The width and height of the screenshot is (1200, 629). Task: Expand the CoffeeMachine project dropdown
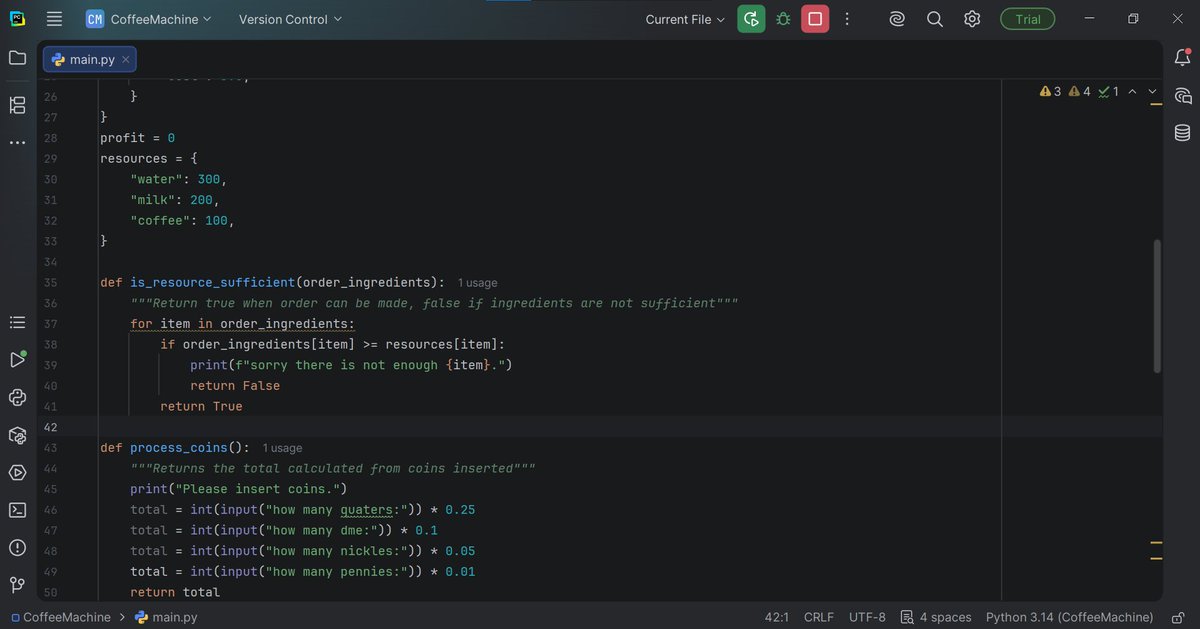(x=149, y=19)
